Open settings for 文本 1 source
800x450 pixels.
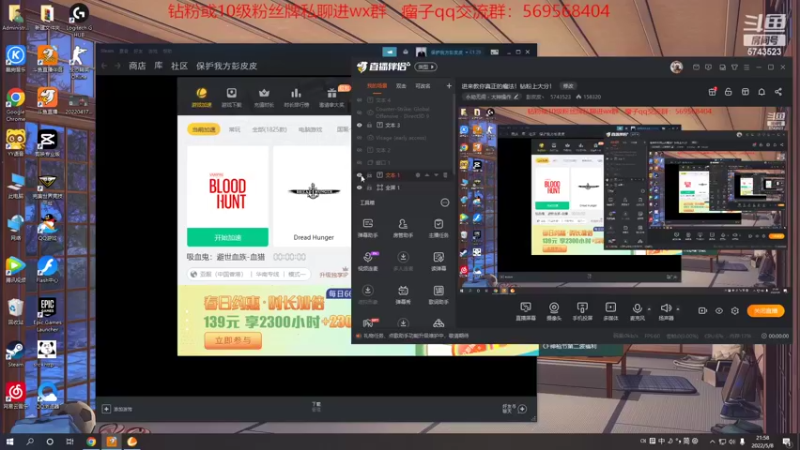coord(417,175)
